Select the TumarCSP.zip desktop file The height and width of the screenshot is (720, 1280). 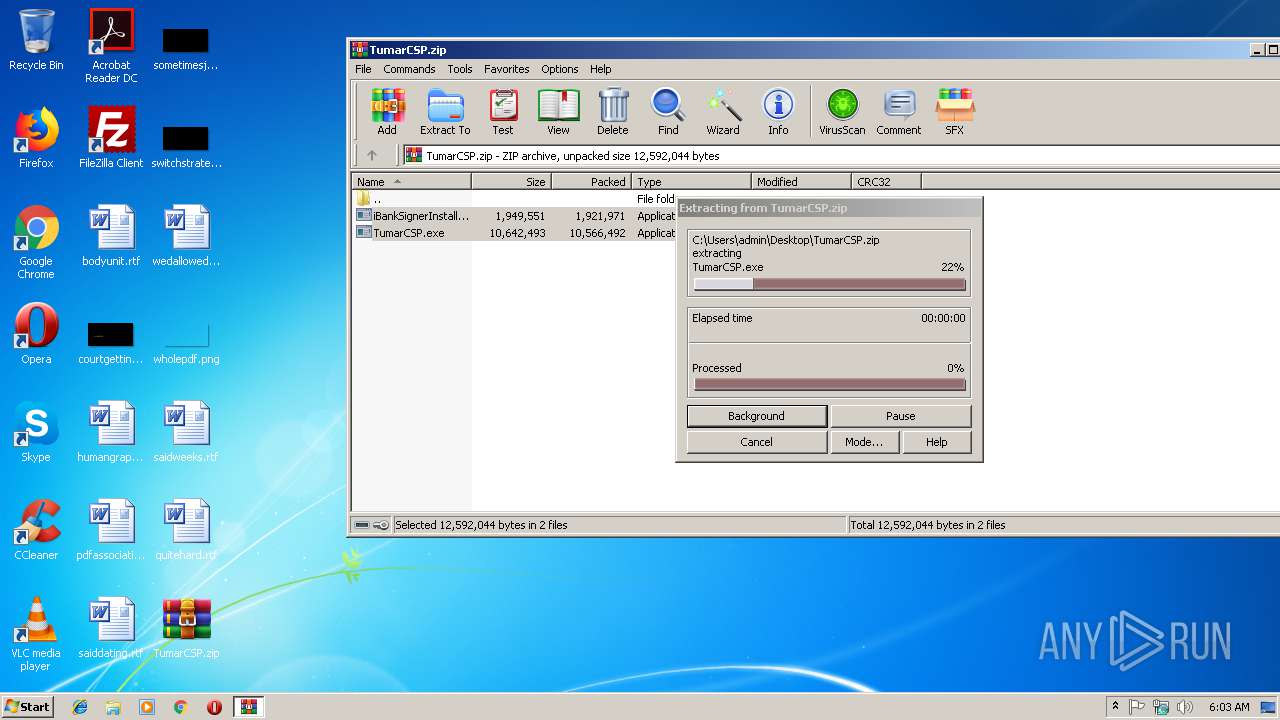point(186,628)
